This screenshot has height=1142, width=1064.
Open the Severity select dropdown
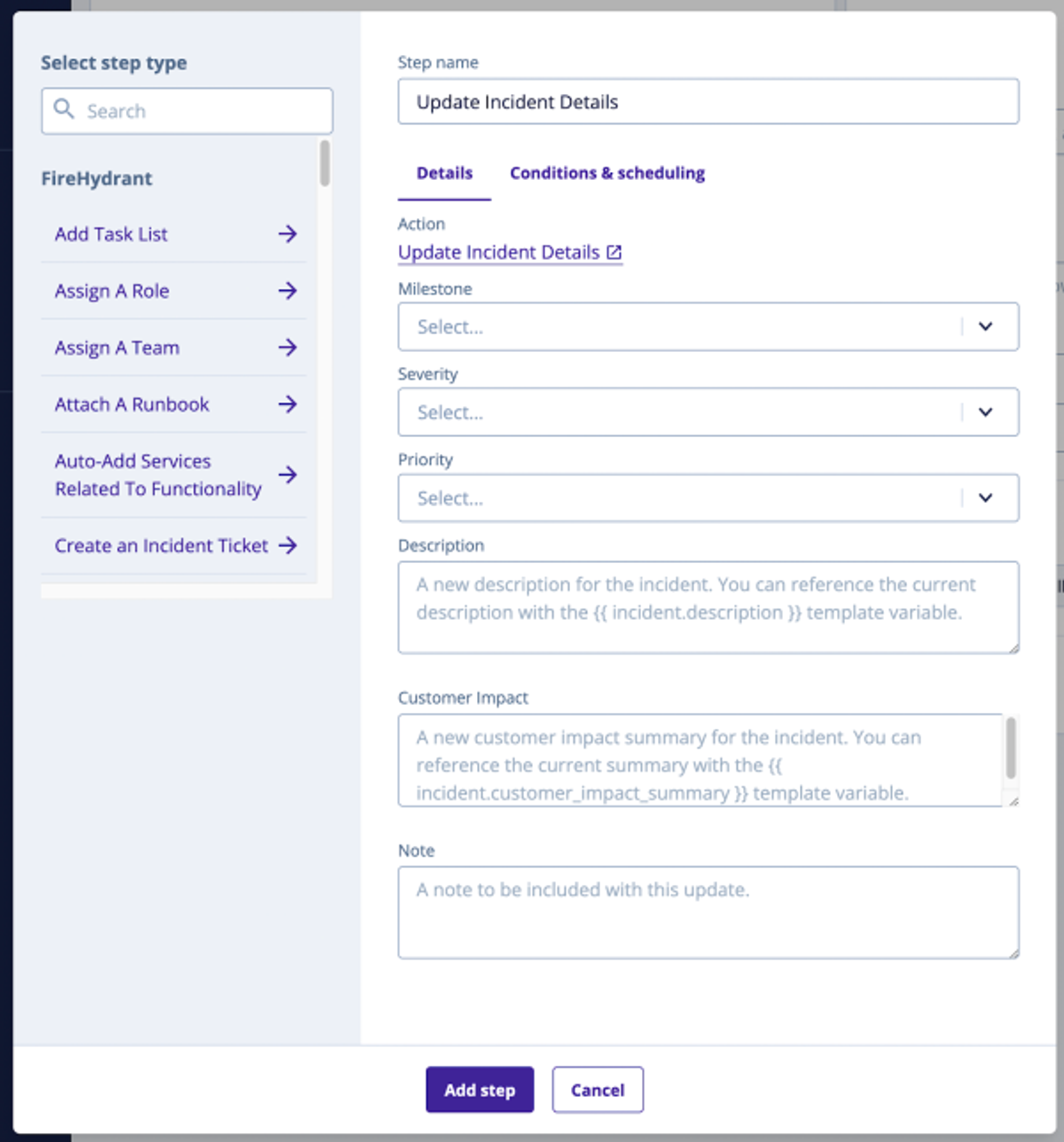[708, 412]
